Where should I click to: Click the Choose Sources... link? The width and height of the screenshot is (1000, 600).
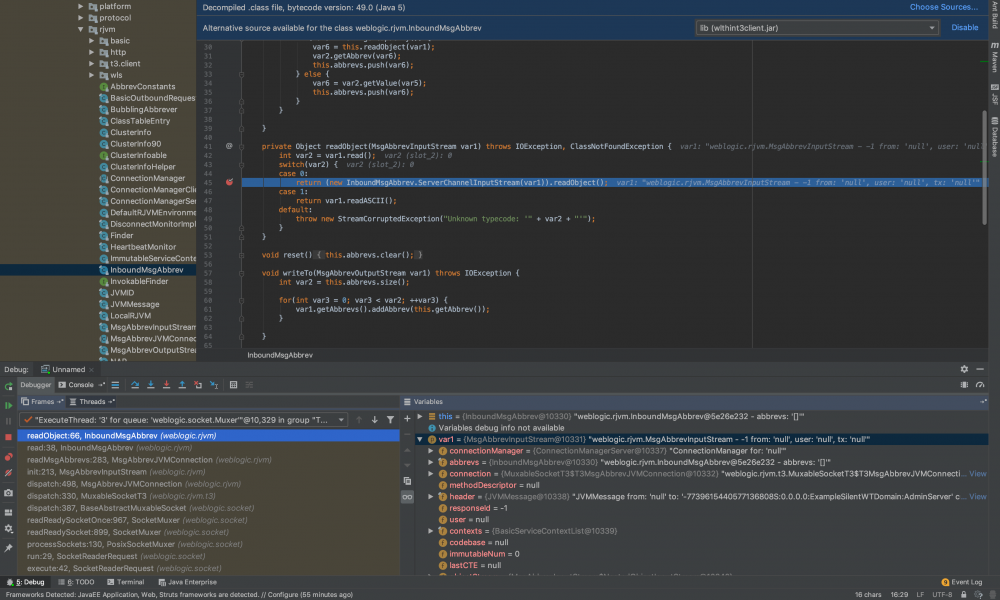(x=943, y=7)
